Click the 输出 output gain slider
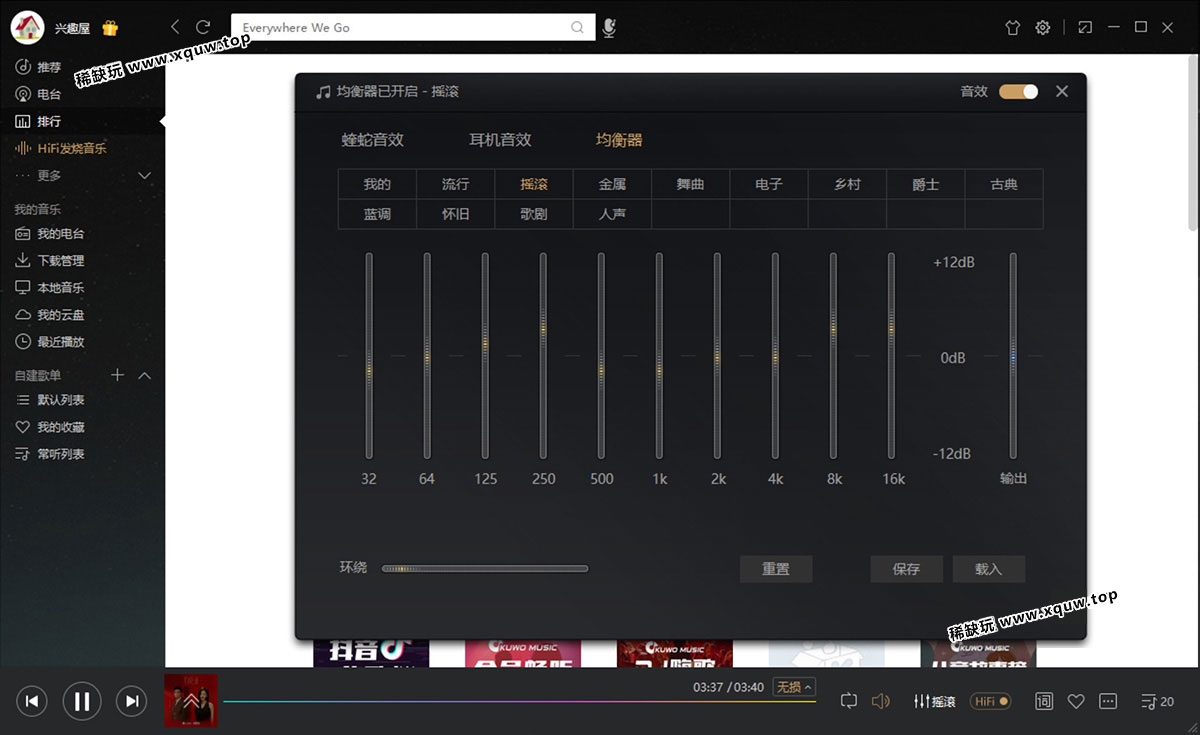Viewport: 1200px width, 735px height. pos(1013,355)
